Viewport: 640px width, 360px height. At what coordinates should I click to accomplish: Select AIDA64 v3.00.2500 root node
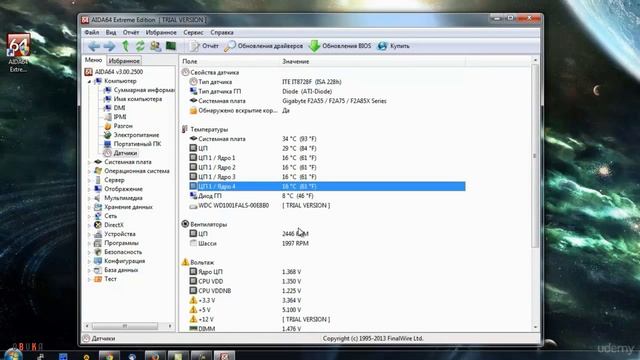pyautogui.click(x=114, y=72)
